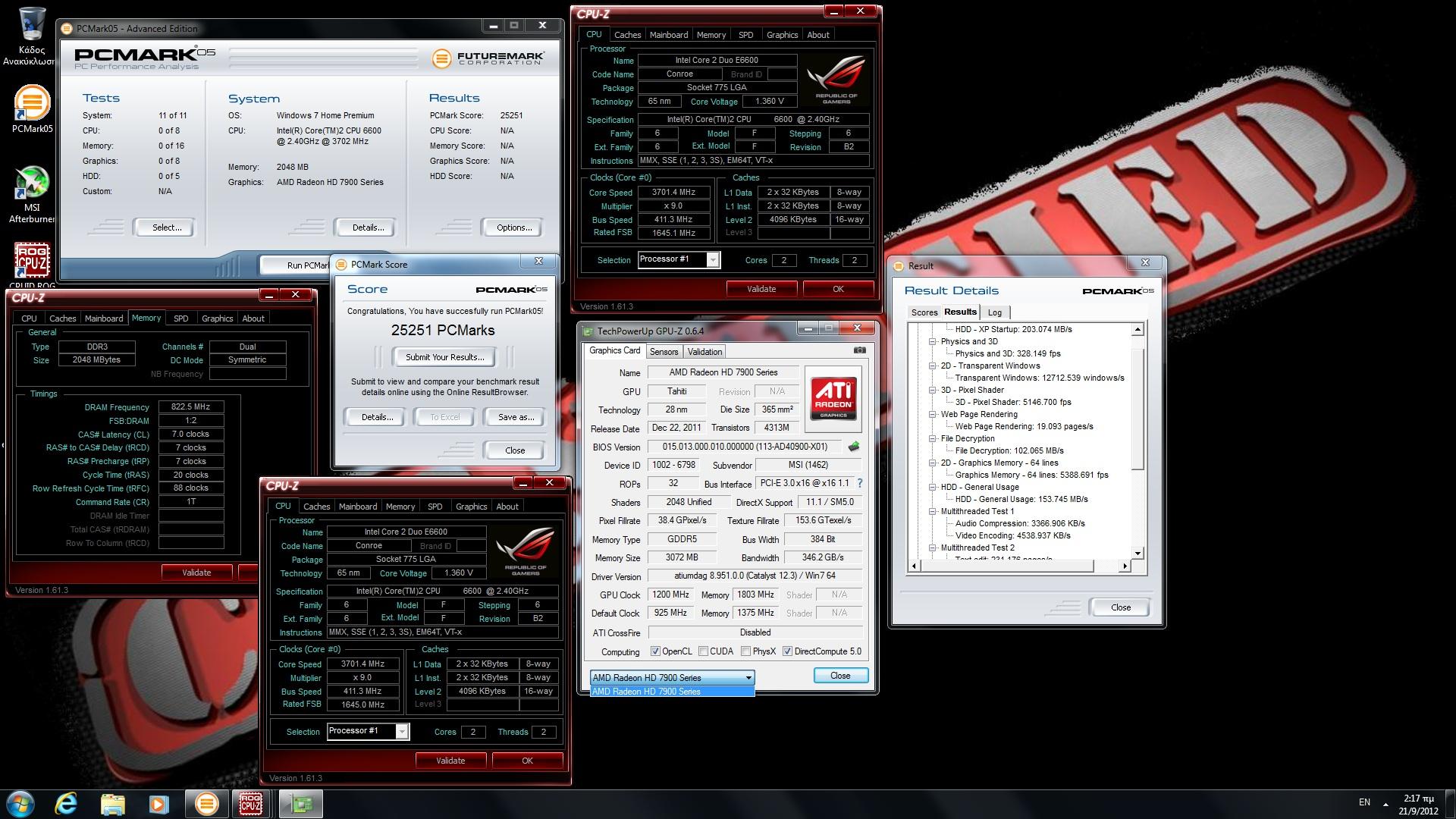Click the ATI Radeon logo in GPU-Z
Image resolution: width=1456 pixels, height=819 pixels.
click(x=833, y=399)
